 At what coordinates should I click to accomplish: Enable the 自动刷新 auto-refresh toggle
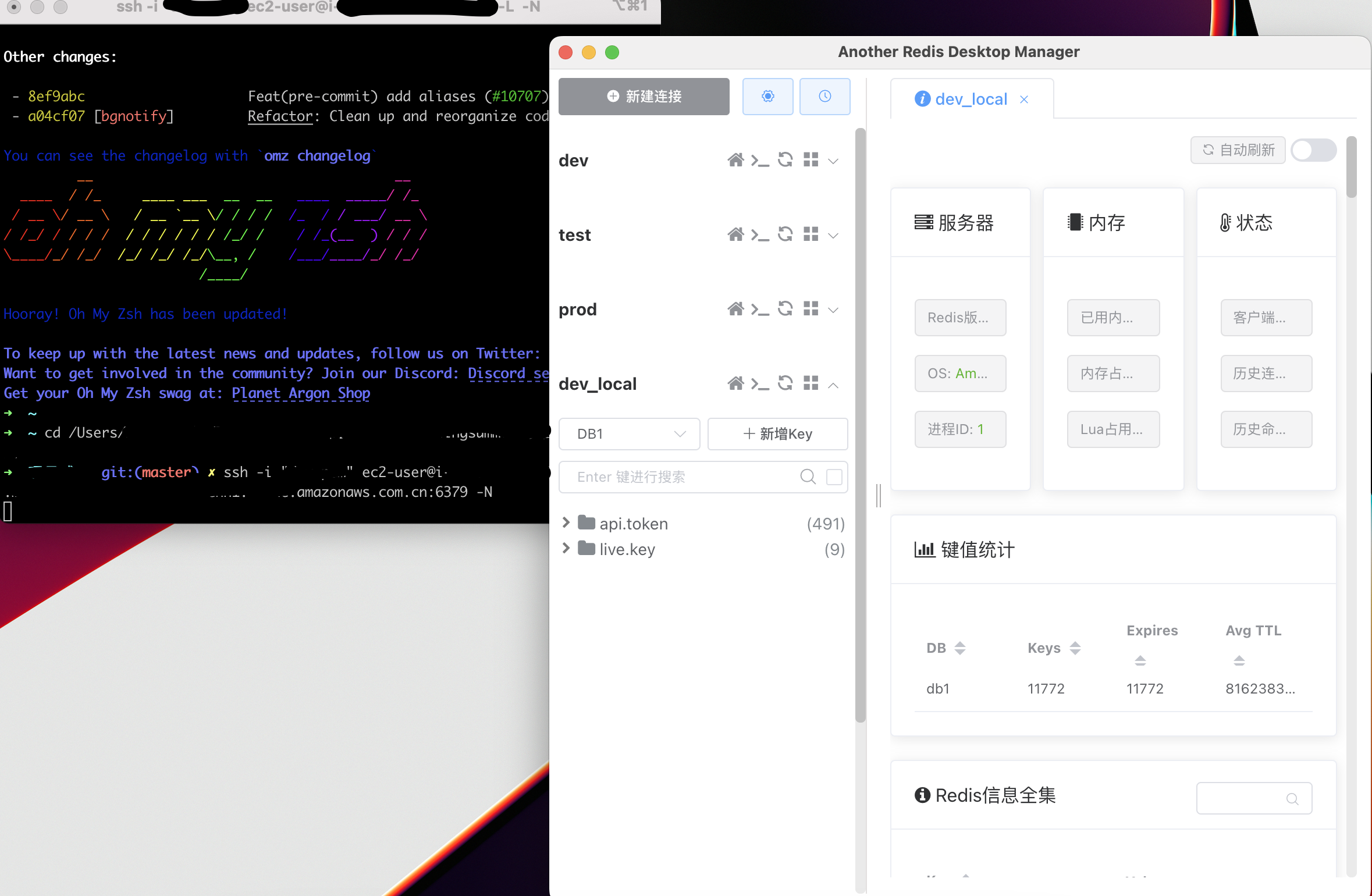[1314, 150]
